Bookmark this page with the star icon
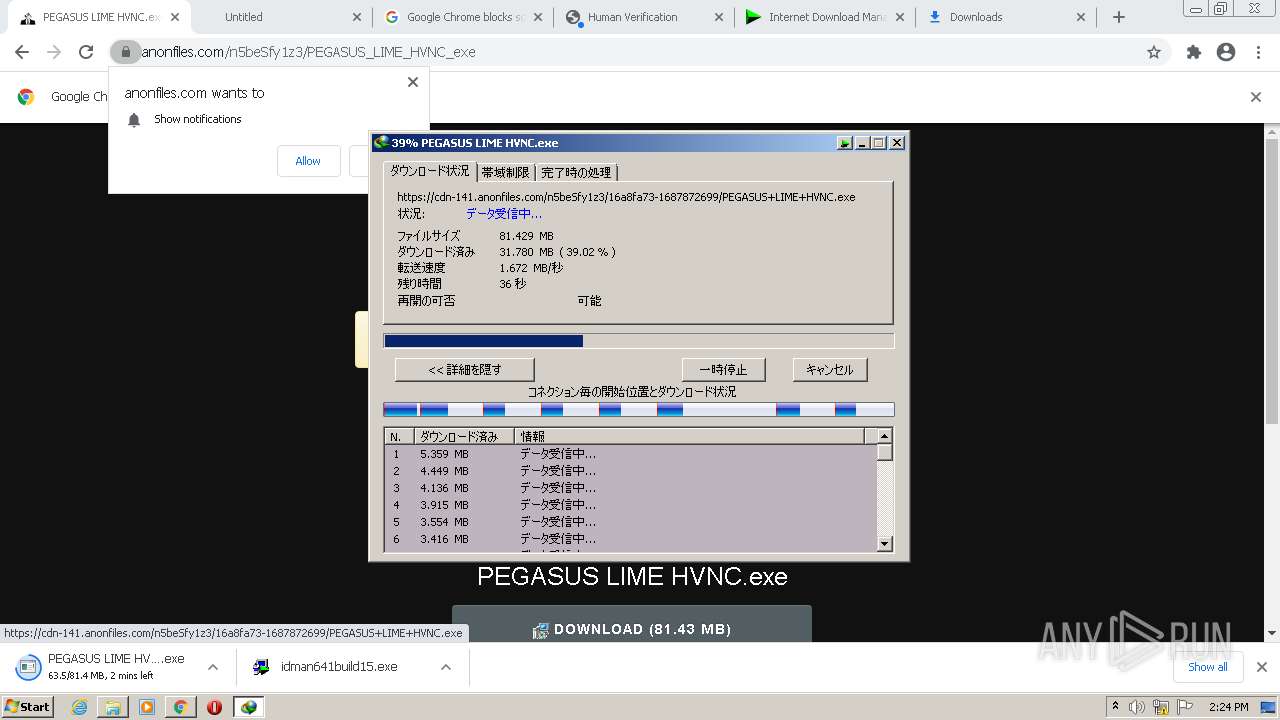Screen dimensions: 1280x720 [x=1154, y=52]
